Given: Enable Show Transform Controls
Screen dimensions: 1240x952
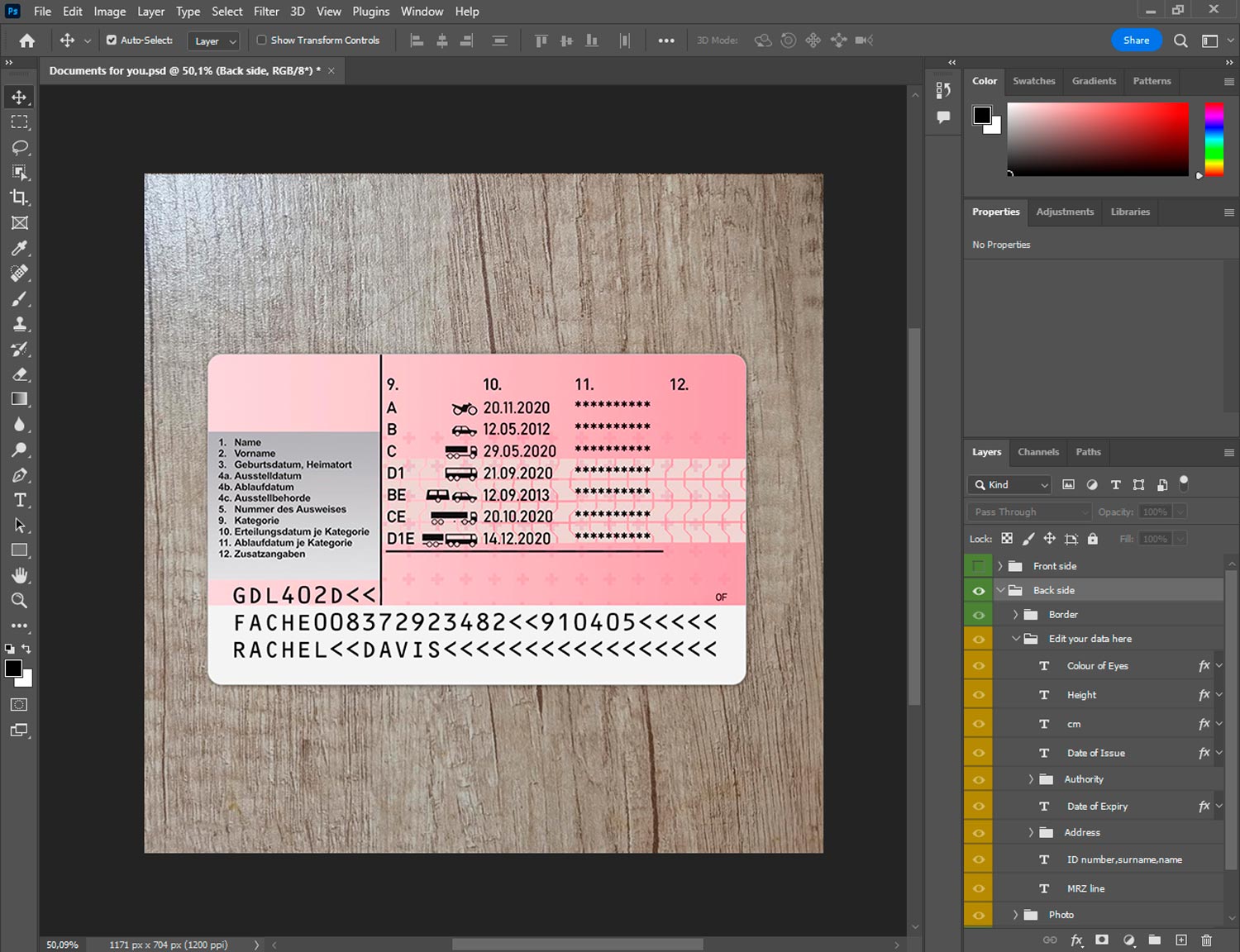Looking at the screenshot, I should pos(261,40).
